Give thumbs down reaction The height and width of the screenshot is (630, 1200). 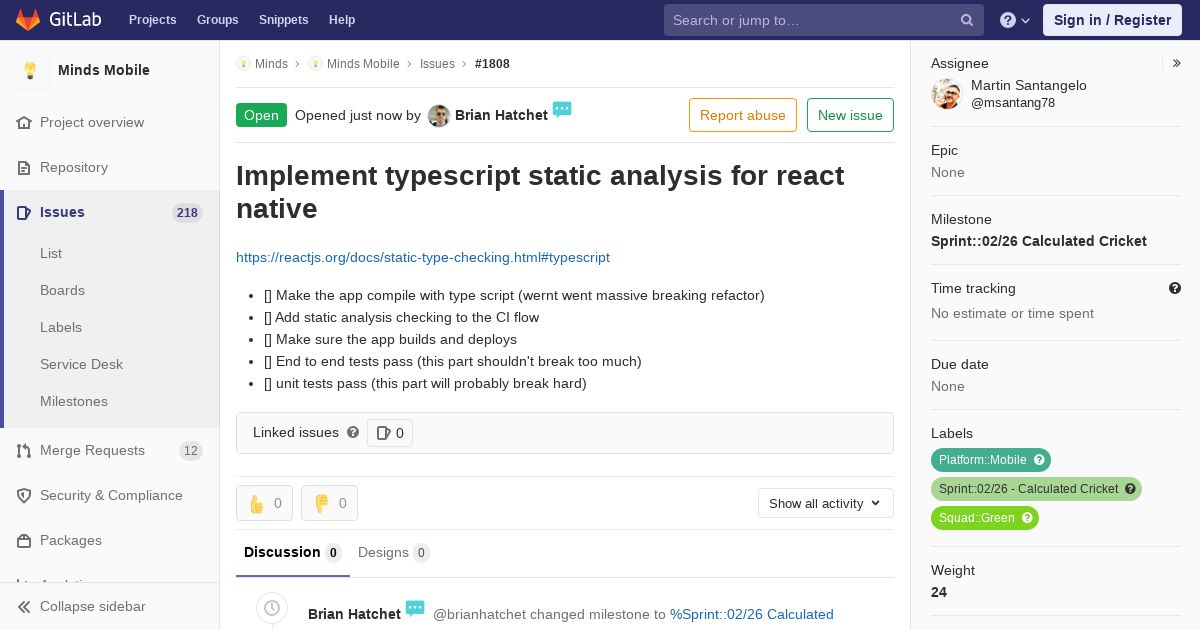329,503
